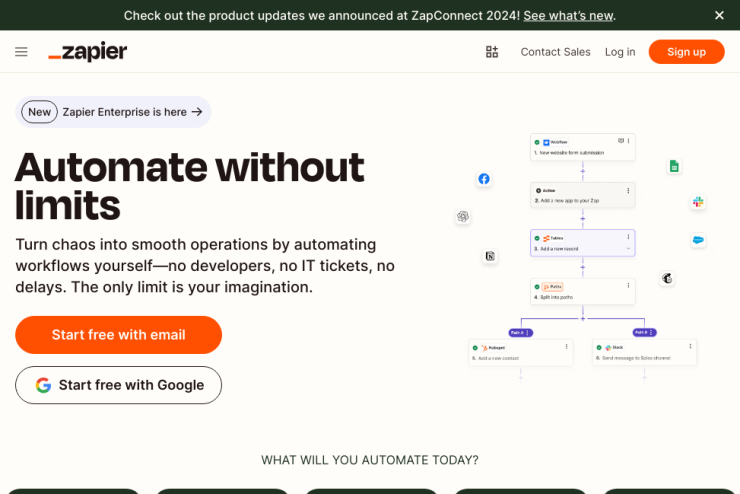Follow the "See what's new" link
Image resolution: width=740 pixels, height=494 pixels.
(x=568, y=16)
